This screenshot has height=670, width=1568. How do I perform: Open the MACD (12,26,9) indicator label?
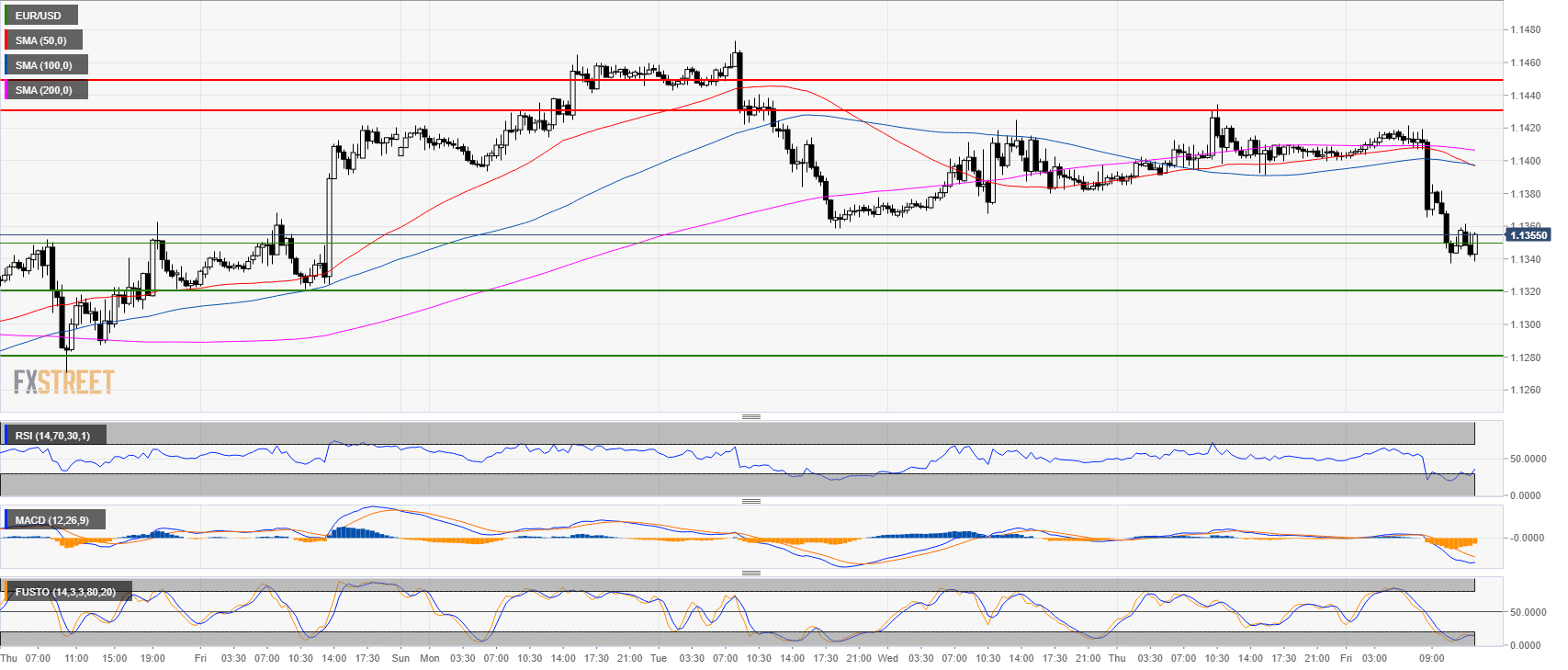pos(52,520)
